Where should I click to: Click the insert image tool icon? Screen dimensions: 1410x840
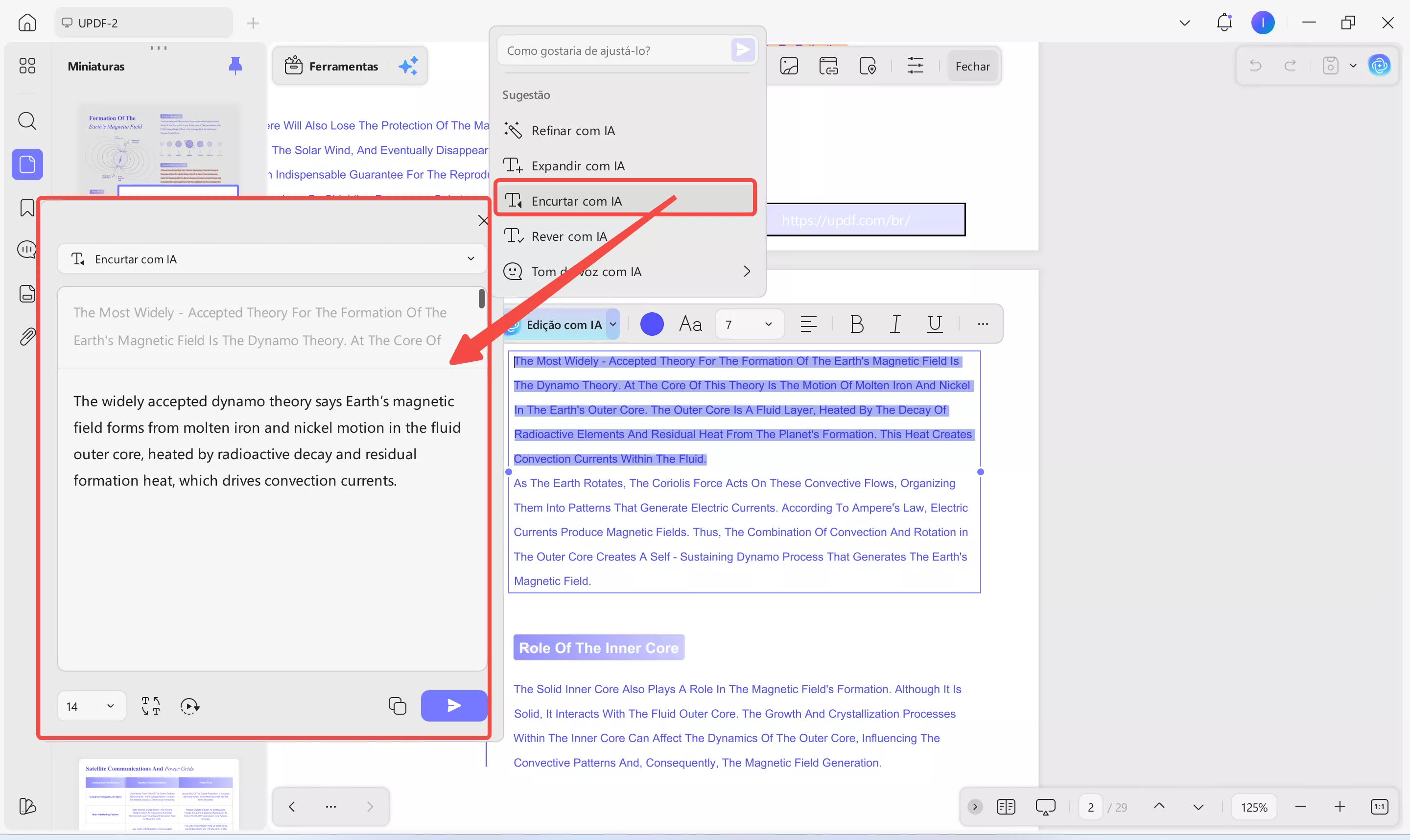pos(789,66)
